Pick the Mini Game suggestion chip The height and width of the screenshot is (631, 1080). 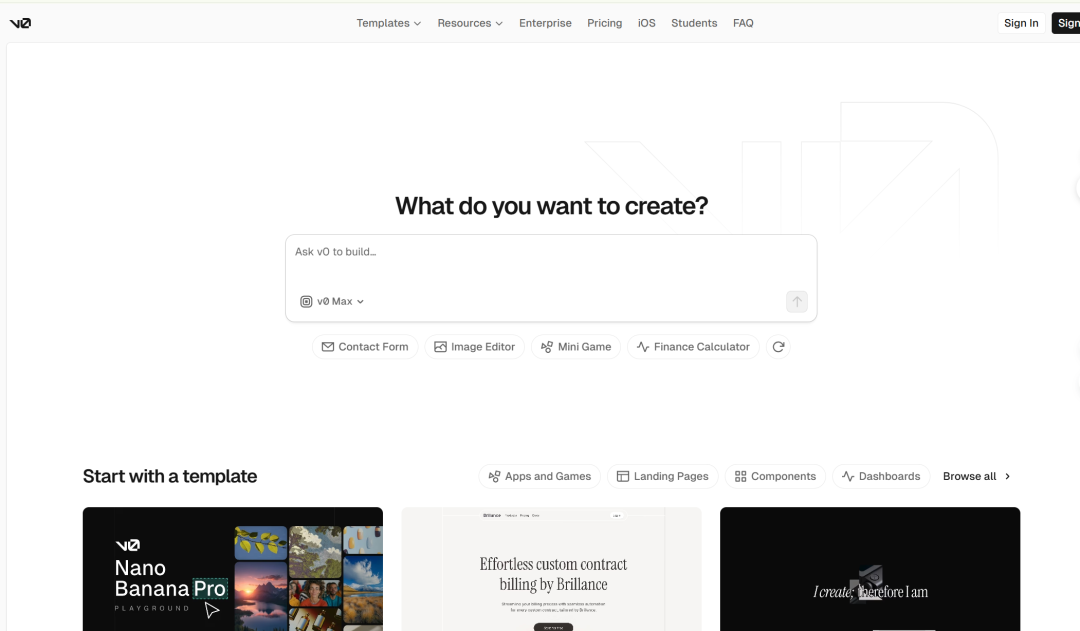tap(576, 347)
